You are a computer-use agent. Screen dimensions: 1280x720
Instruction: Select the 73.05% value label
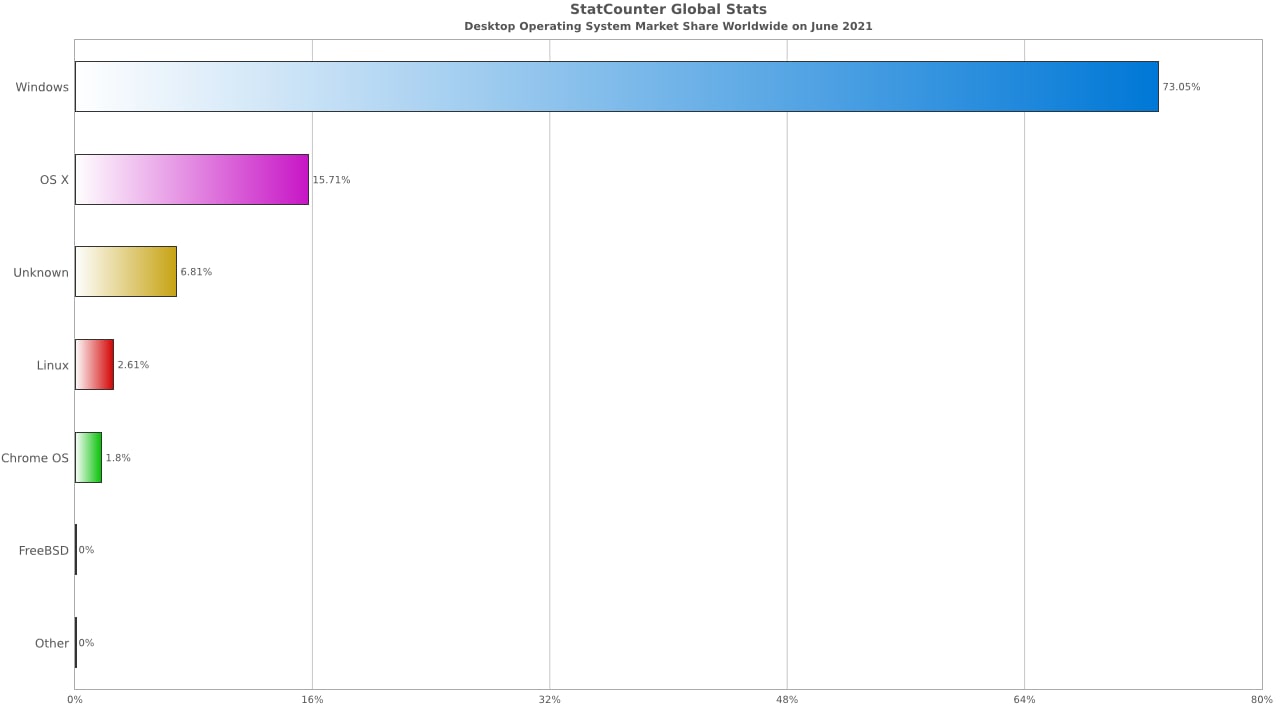1181,87
